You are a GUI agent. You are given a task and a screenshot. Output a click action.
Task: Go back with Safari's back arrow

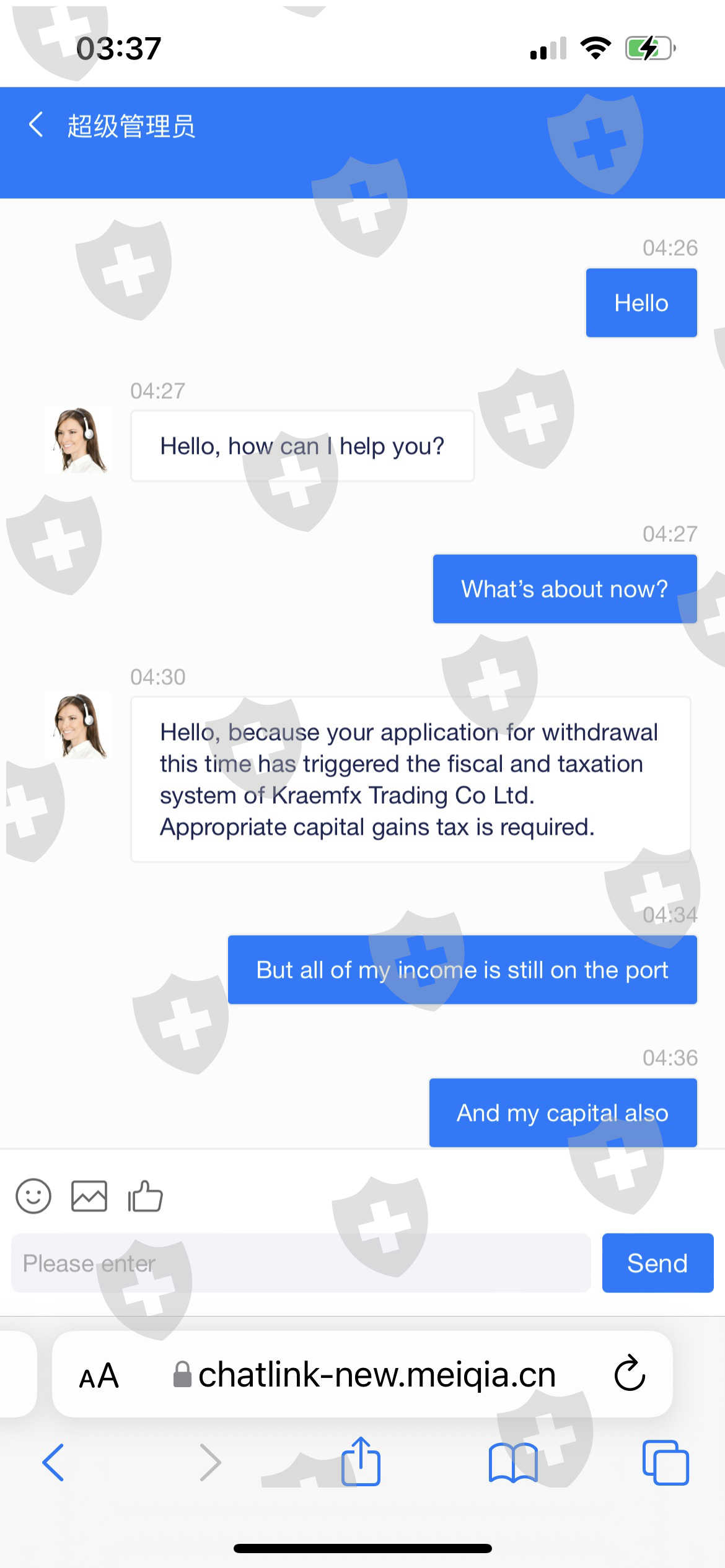(53, 1463)
